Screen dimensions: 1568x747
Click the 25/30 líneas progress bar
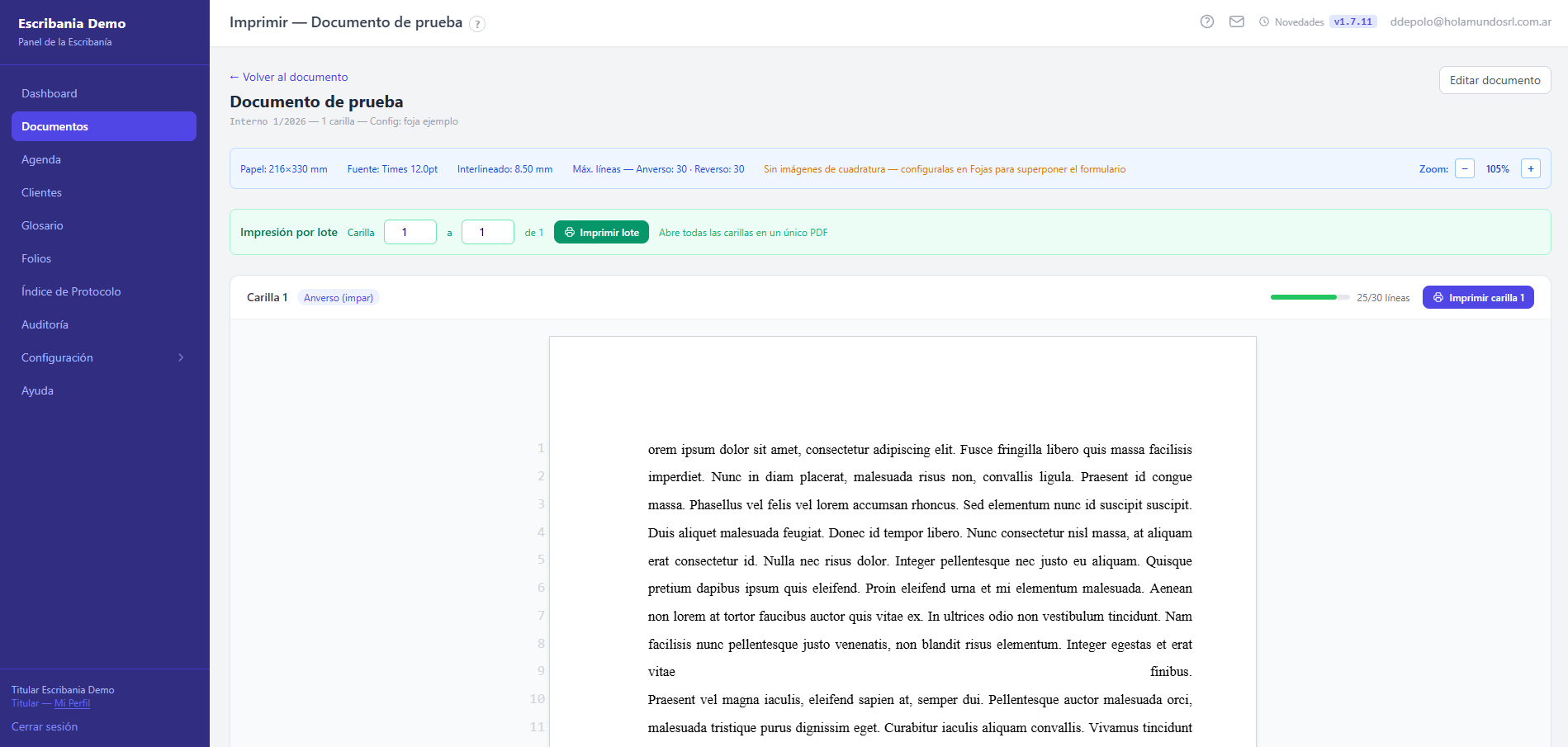(1310, 297)
